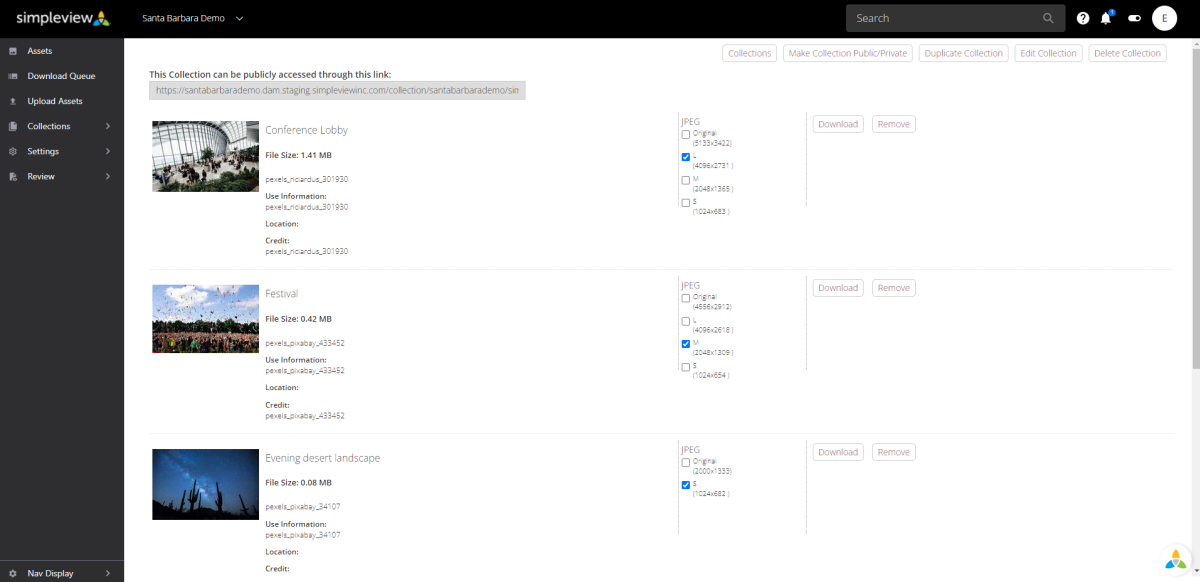Screen dimensions: 1200x582
Task: Open Download Queue in the sidebar
Action: pos(62,76)
